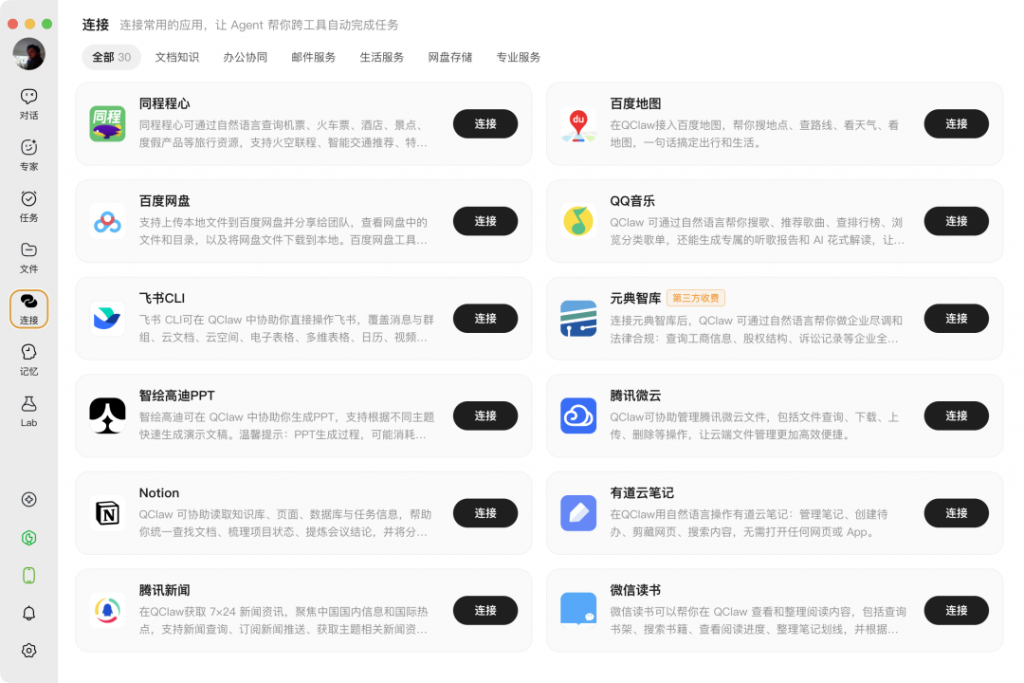The width and height of the screenshot is (1024, 683).
Task: Switch to the 邮件服务 tab
Action: tap(313, 57)
